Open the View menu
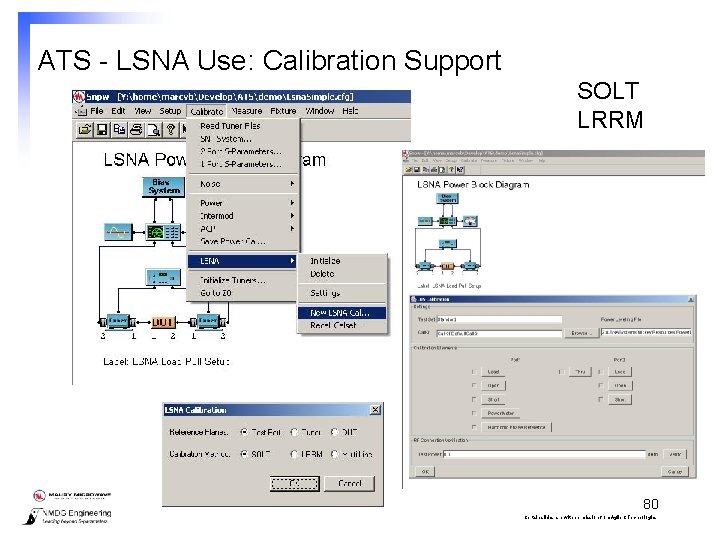Screen dimensions: 720x540 coord(143,111)
